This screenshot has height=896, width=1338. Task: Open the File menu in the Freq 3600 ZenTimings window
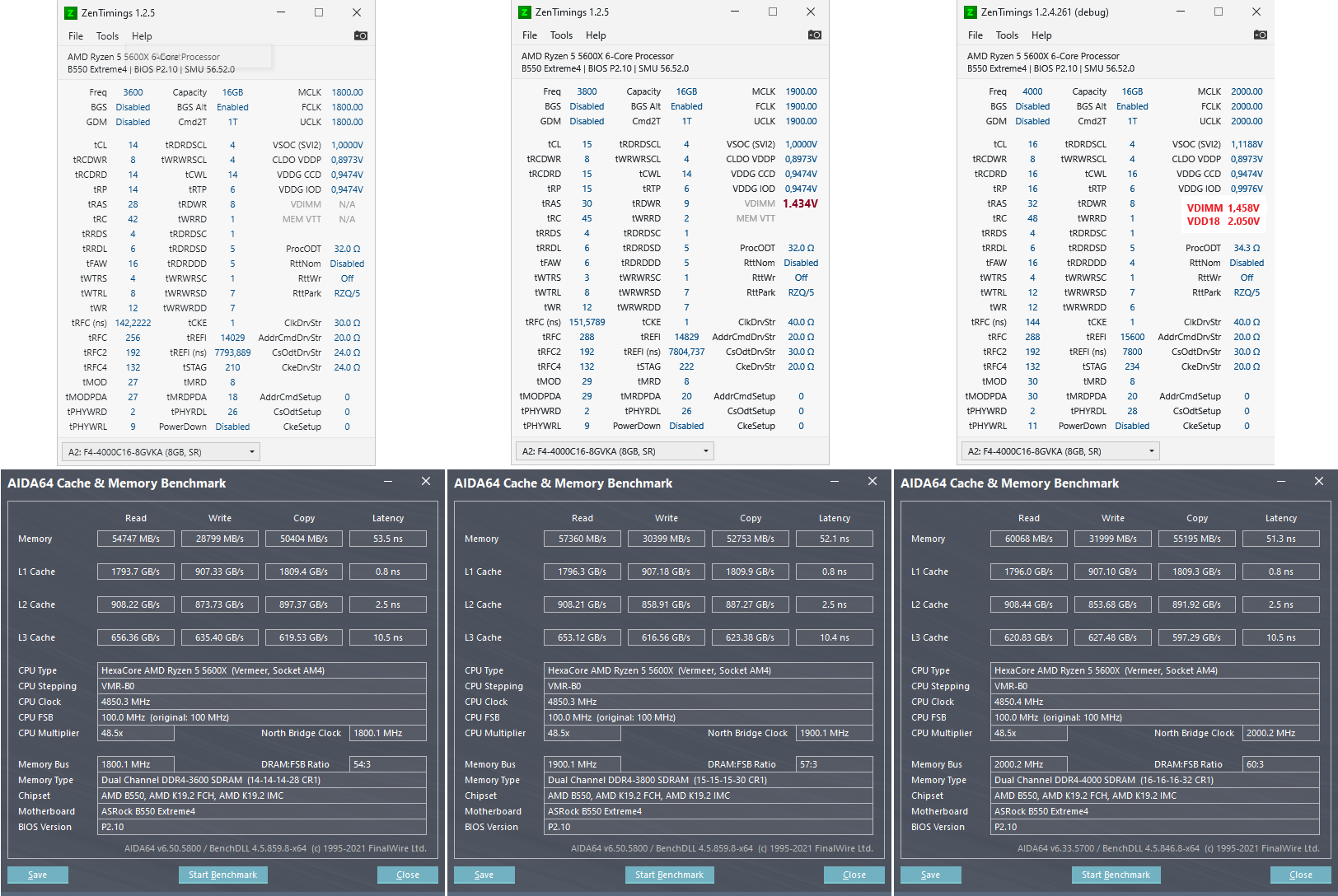[x=76, y=36]
